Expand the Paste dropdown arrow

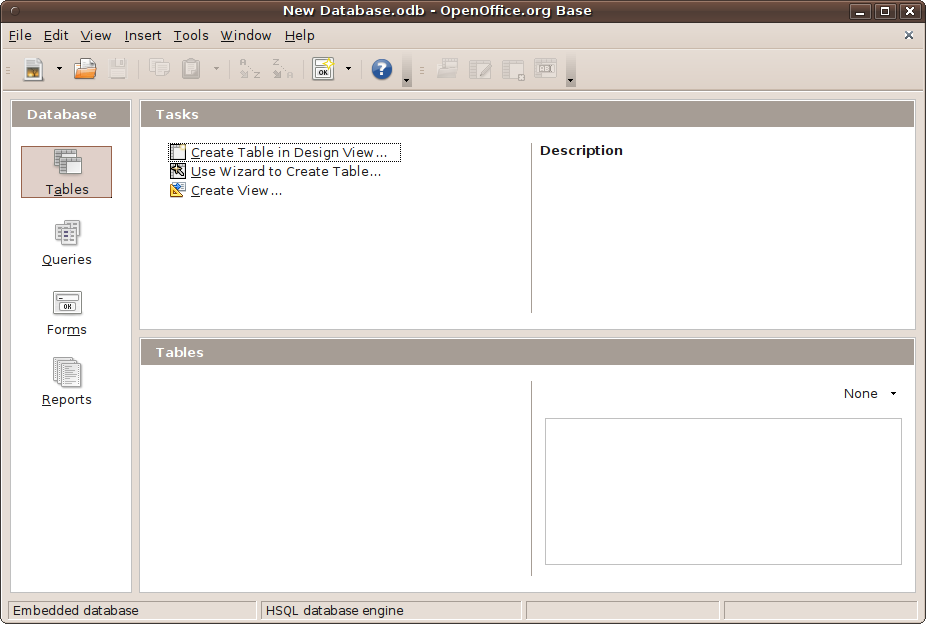coord(216,69)
